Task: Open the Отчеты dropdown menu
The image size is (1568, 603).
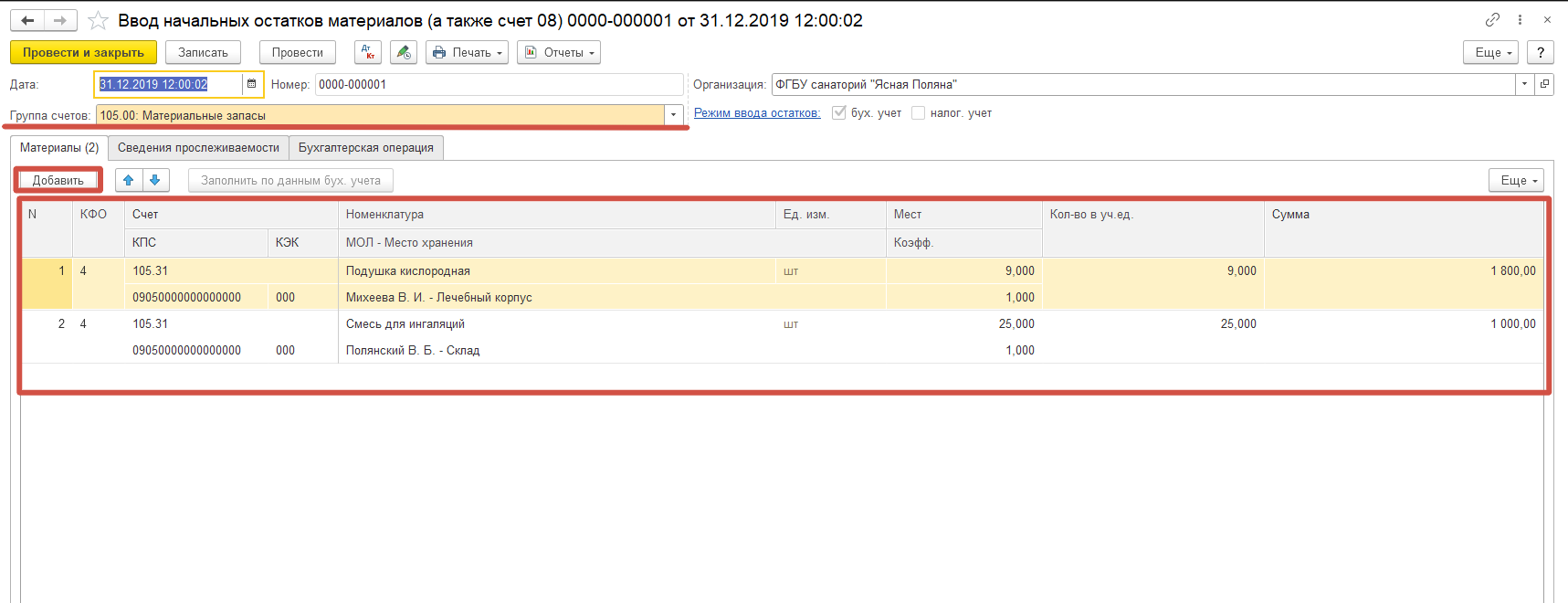Action: coord(558,52)
